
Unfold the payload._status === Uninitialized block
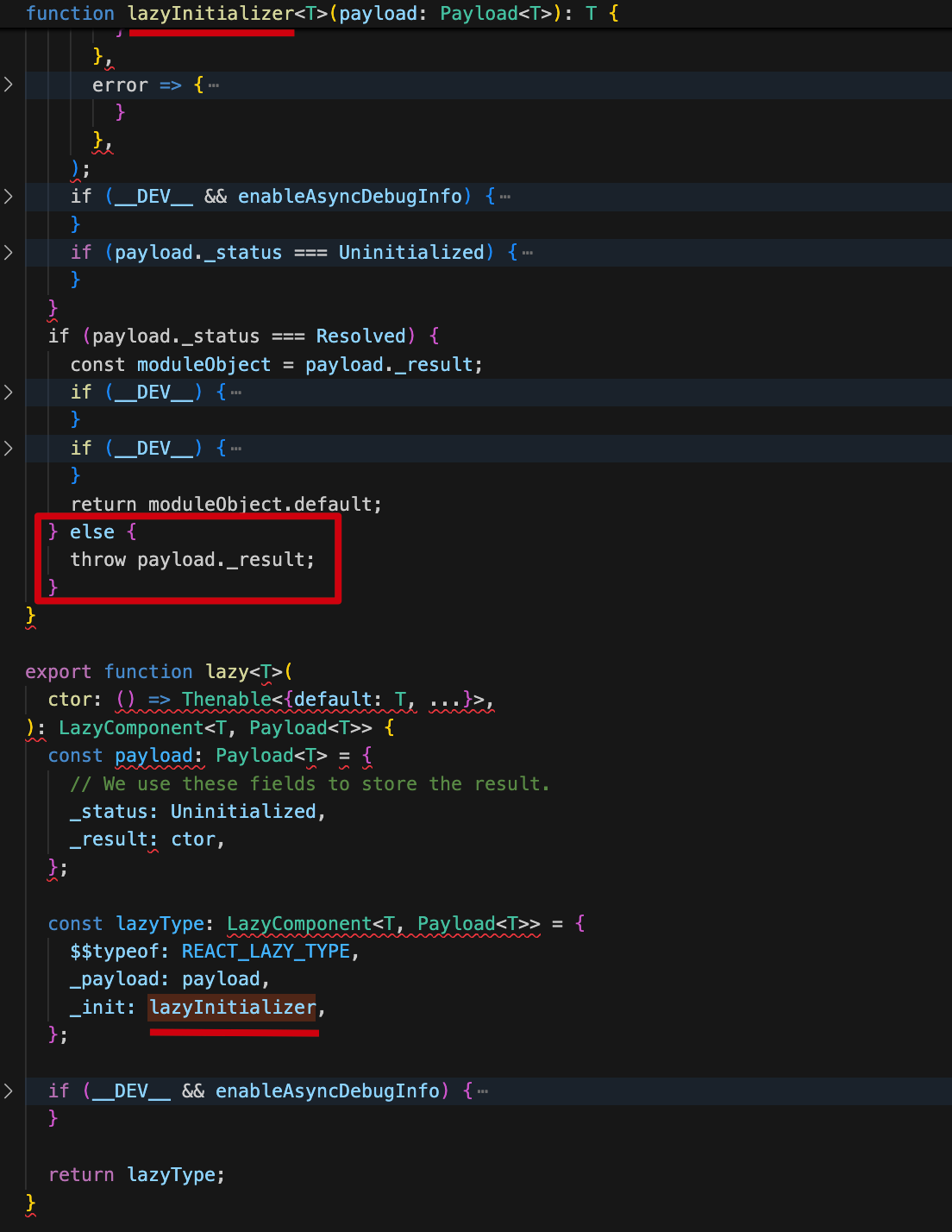pos(9,252)
